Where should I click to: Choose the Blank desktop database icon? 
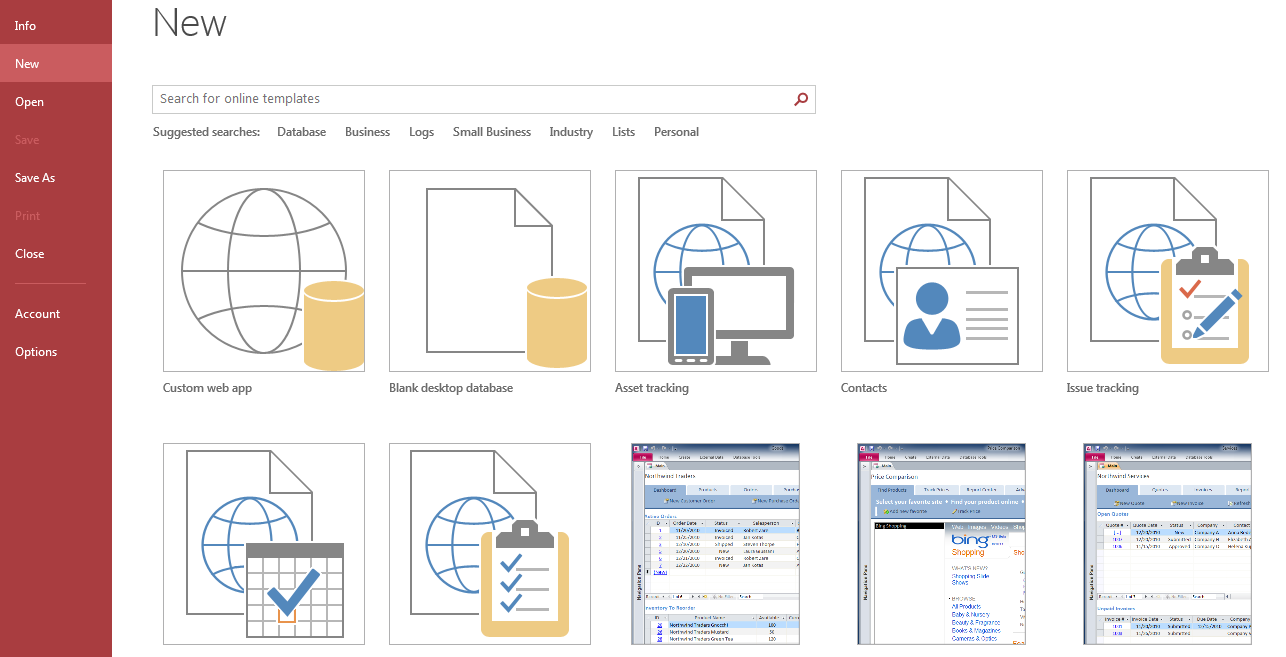(490, 271)
